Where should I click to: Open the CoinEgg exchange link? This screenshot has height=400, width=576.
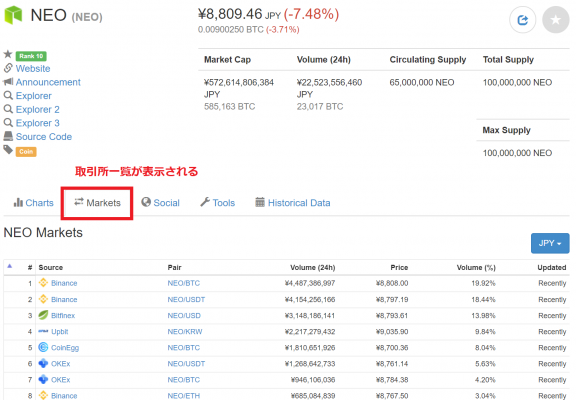pos(65,348)
